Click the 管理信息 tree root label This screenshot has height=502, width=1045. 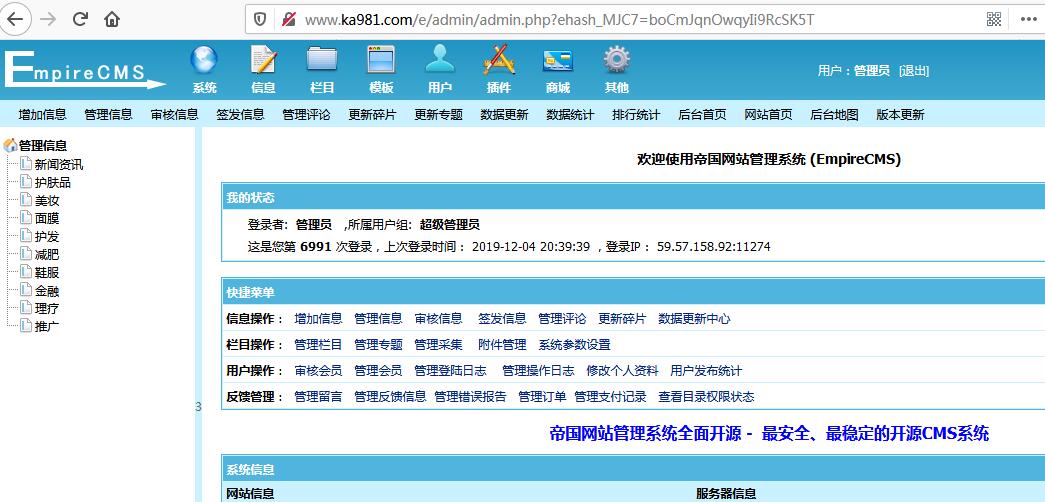point(43,146)
